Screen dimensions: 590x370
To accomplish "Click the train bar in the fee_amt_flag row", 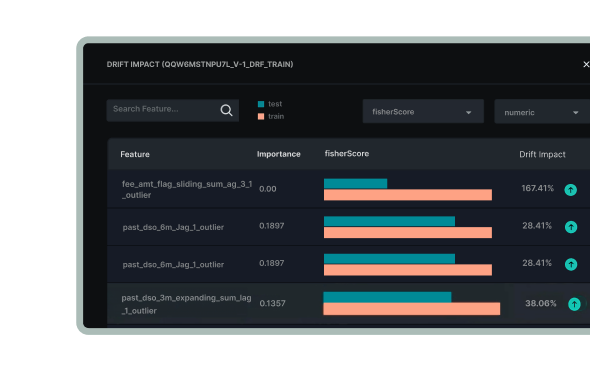I will 408,195.
